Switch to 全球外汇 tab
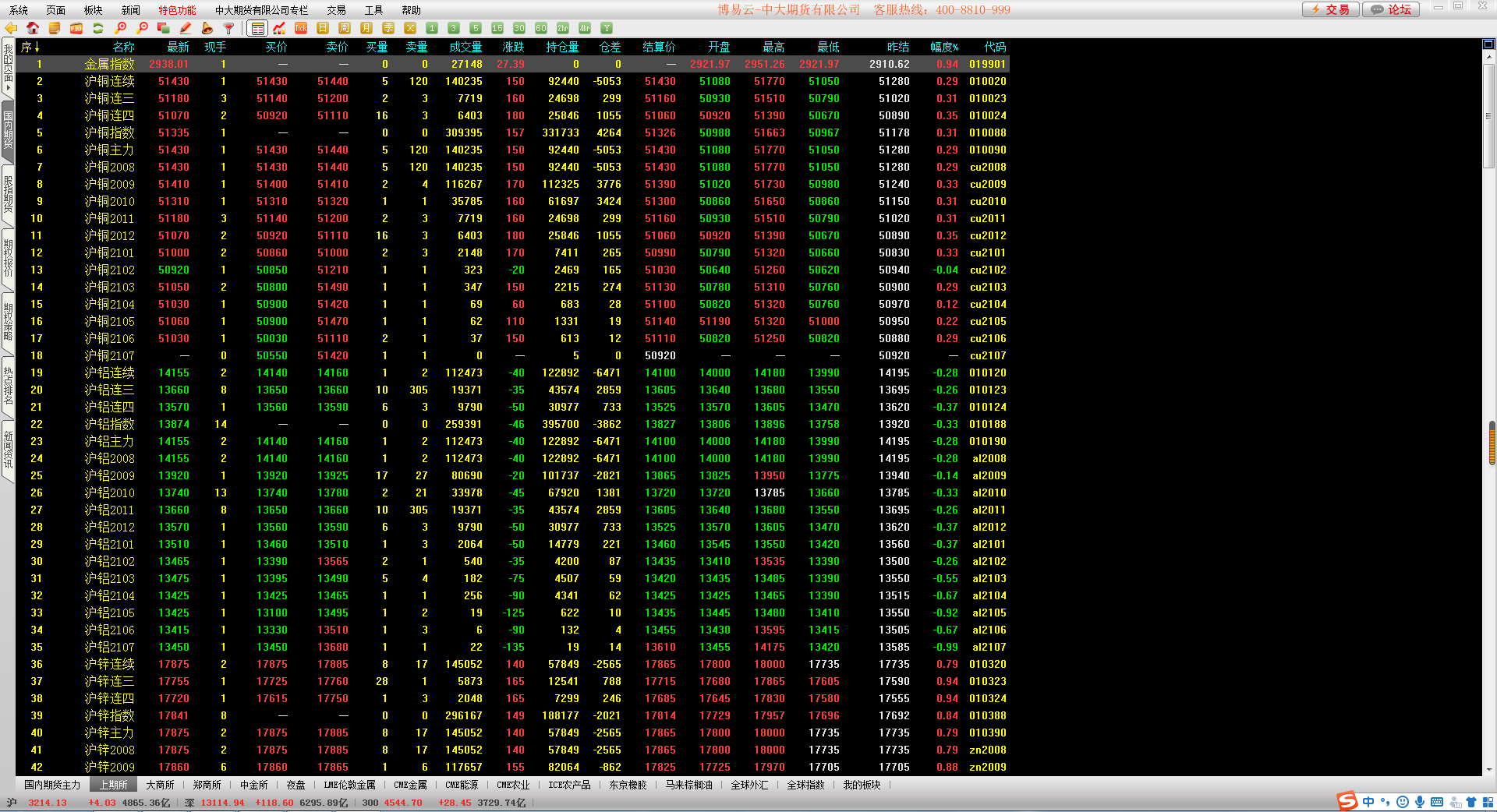The image size is (1497, 812). pyautogui.click(x=749, y=785)
